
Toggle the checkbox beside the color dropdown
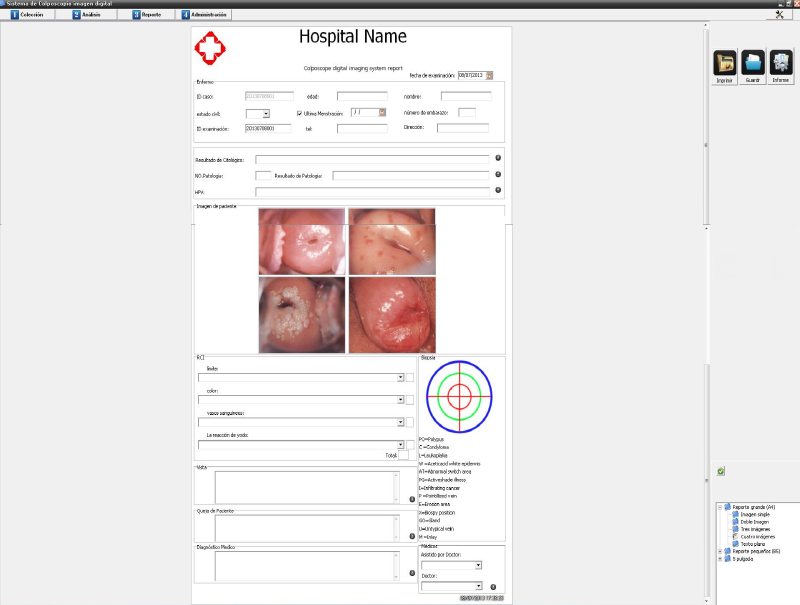(x=410, y=399)
